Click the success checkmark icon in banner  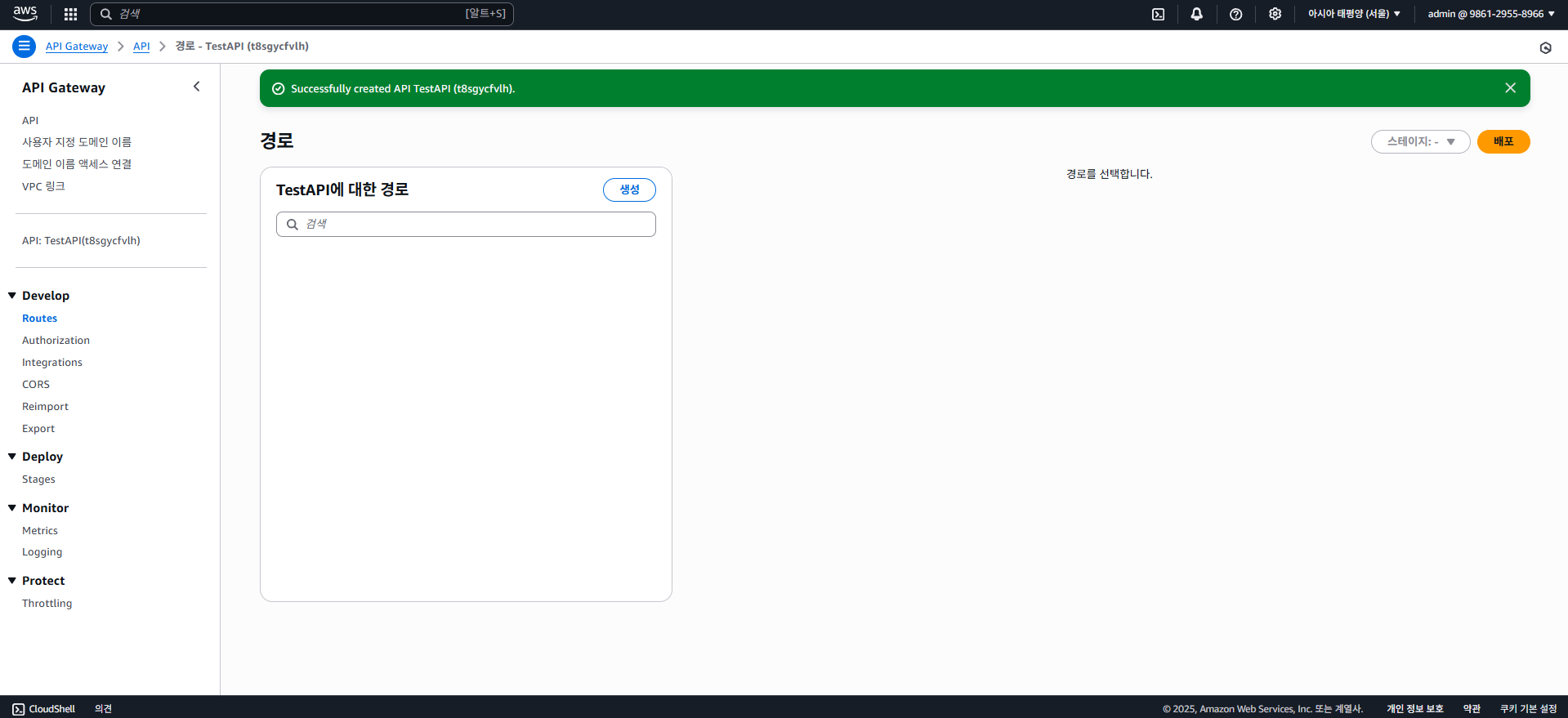click(x=278, y=89)
